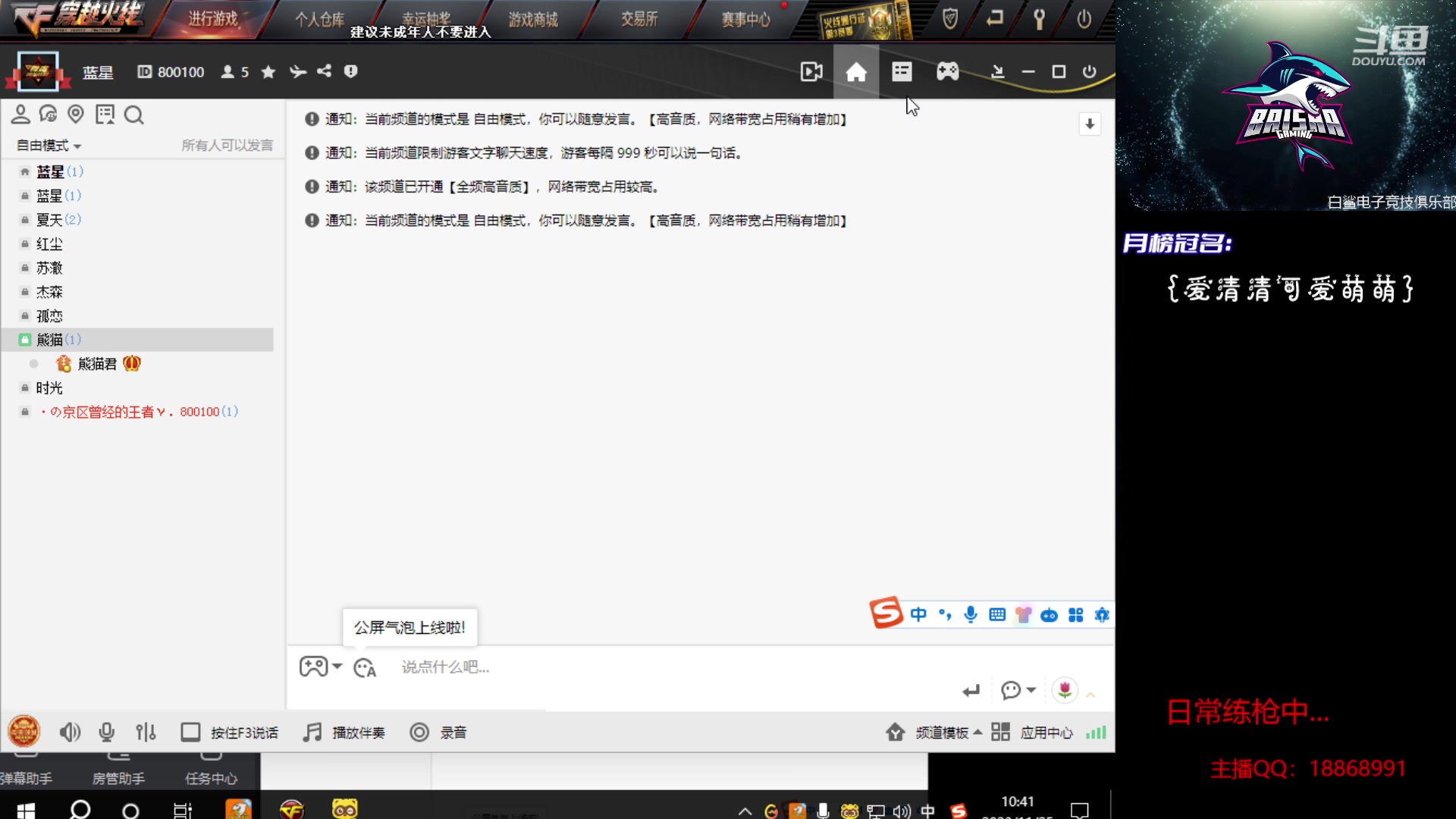Open the 自由模式 dropdown
The image size is (1456, 819).
tap(49, 145)
